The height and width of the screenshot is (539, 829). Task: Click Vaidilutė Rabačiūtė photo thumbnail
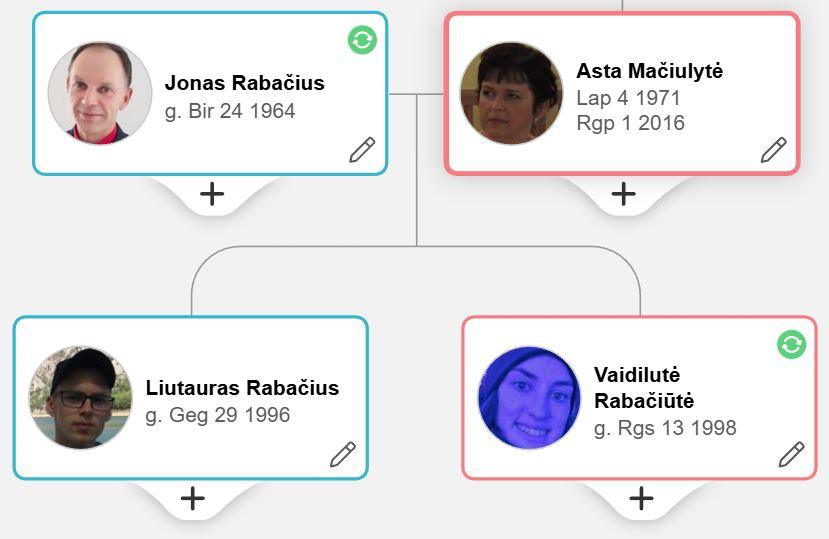529,397
